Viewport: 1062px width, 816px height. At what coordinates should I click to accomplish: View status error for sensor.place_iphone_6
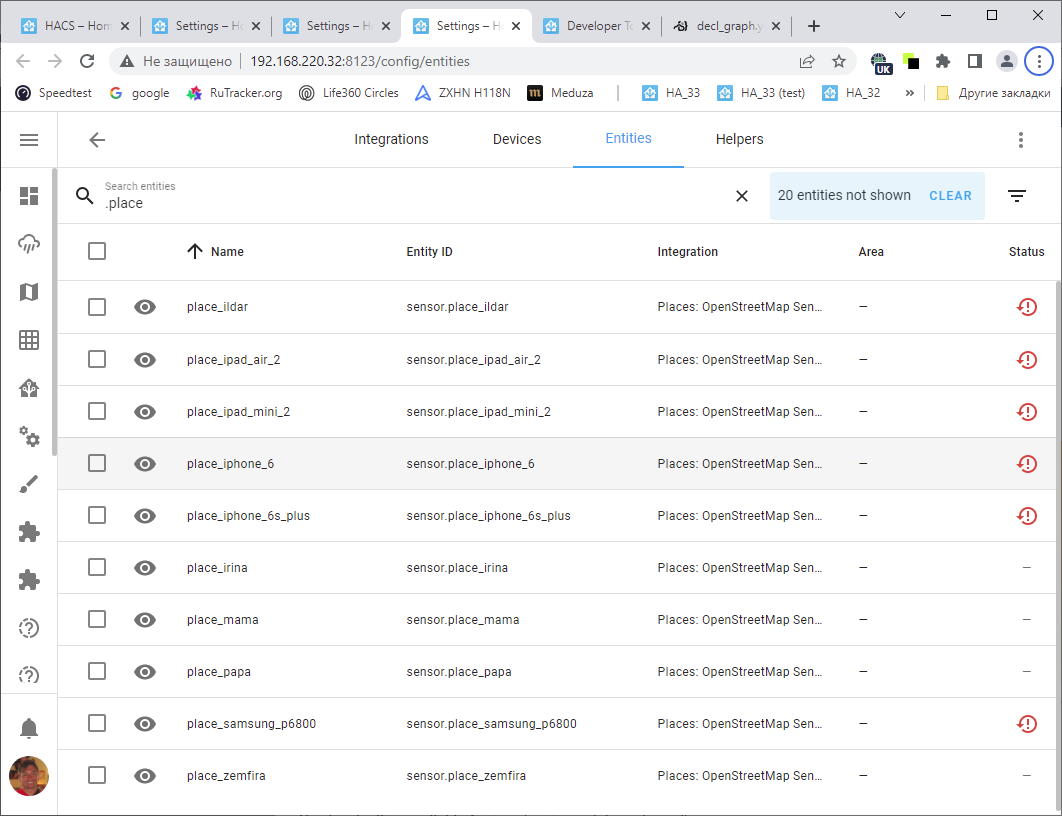(1027, 463)
